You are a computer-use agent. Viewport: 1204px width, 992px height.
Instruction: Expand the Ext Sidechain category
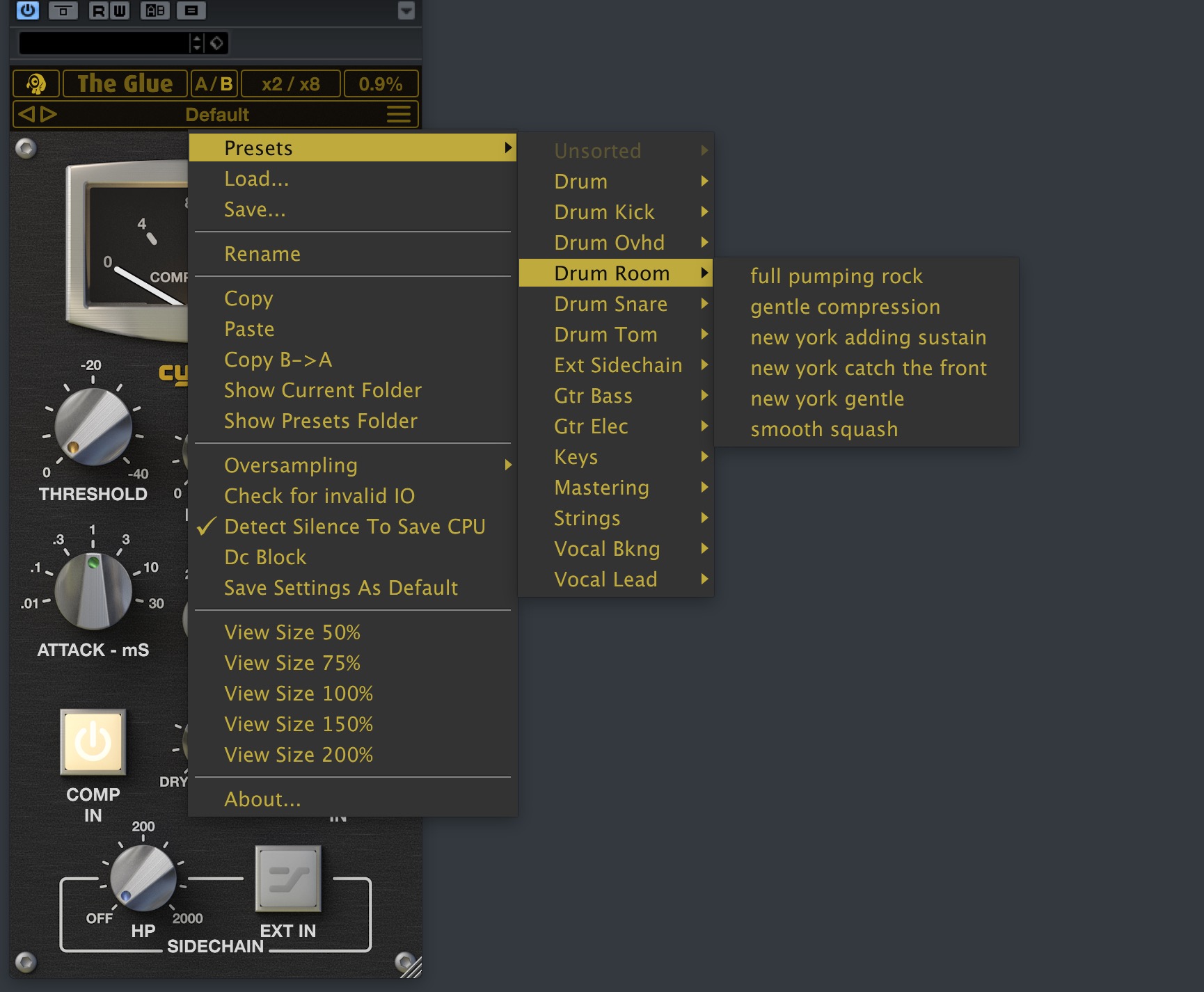click(x=616, y=365)
